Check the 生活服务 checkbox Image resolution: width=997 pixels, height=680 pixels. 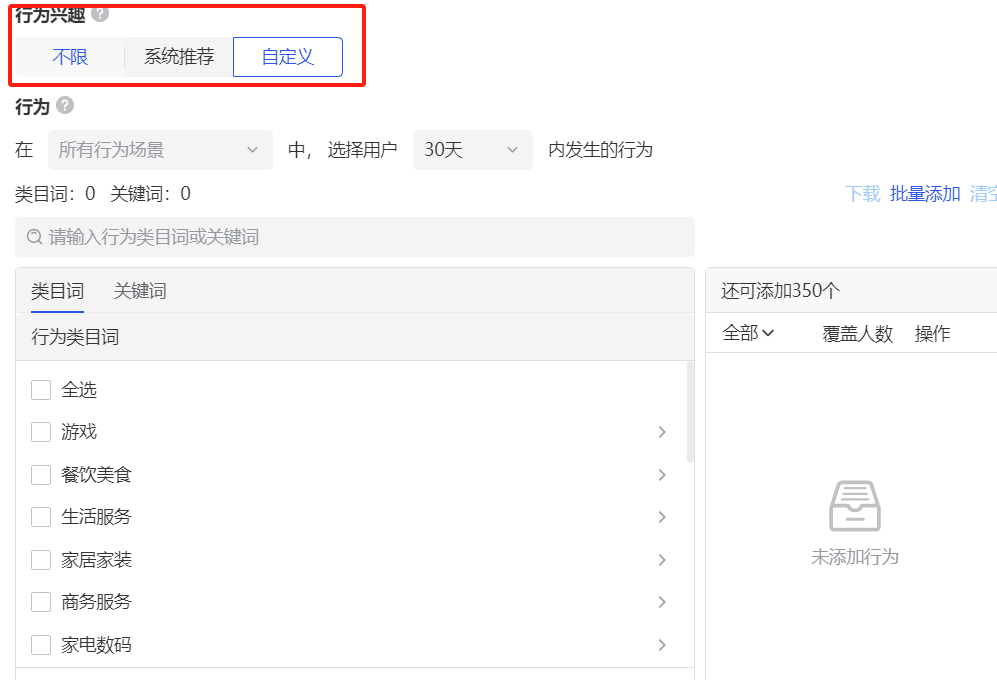pyautogui.click(x=41, y=517)
